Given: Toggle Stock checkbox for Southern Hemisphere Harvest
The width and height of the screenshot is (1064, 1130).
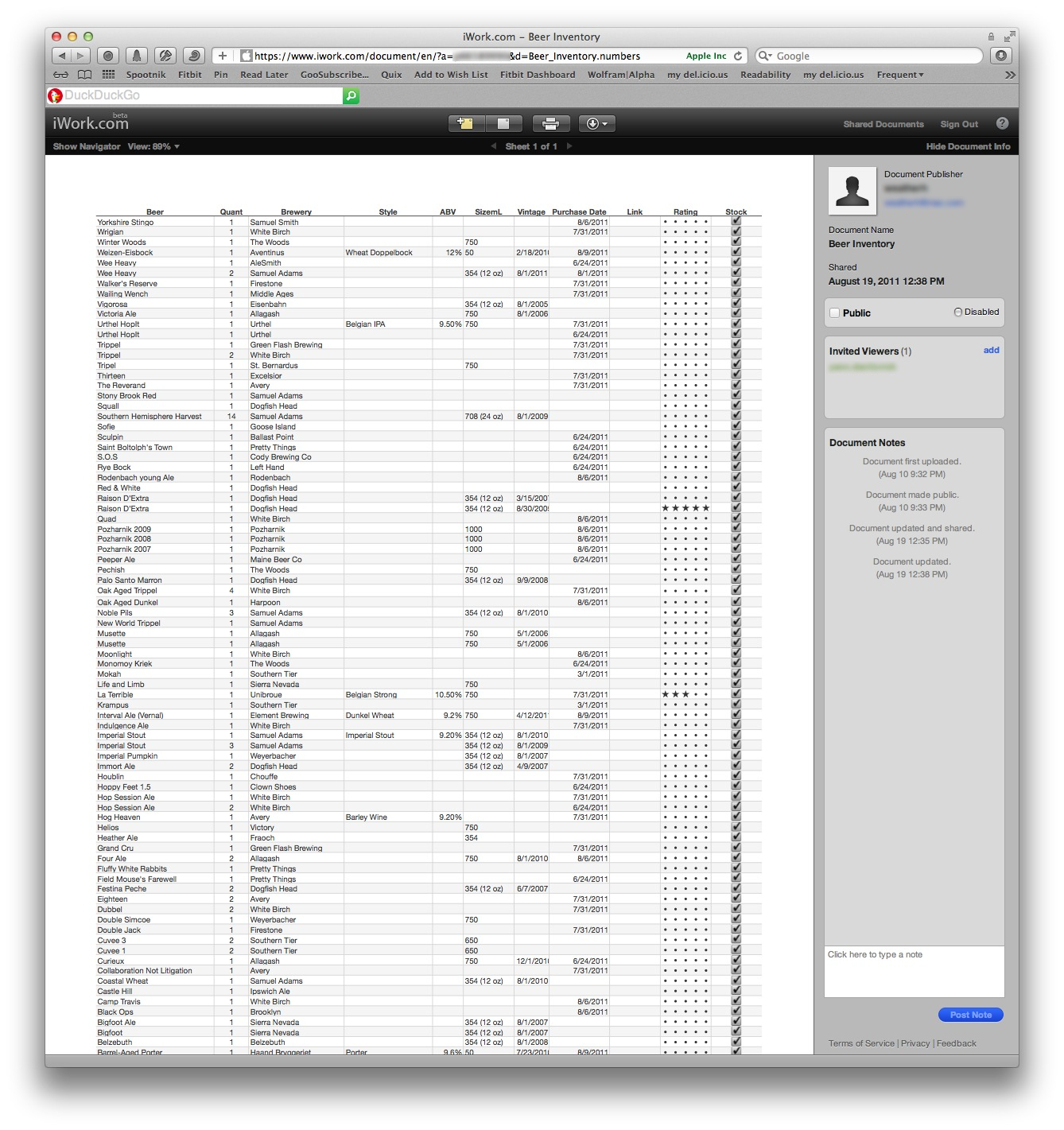Looking at the screenshot, I should (x=736, y=416).
